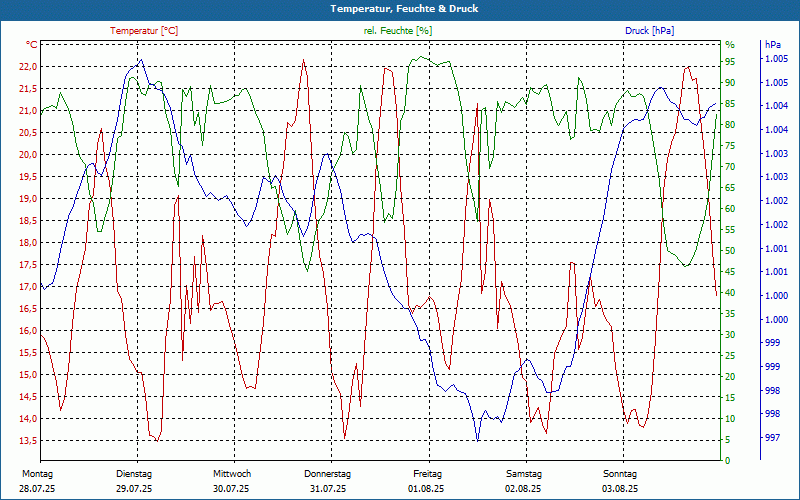Image resolution: width=800 pixels, height=500 pixels.
Task: Click the green 0 humidity axis value
Action: coord(728,460)
